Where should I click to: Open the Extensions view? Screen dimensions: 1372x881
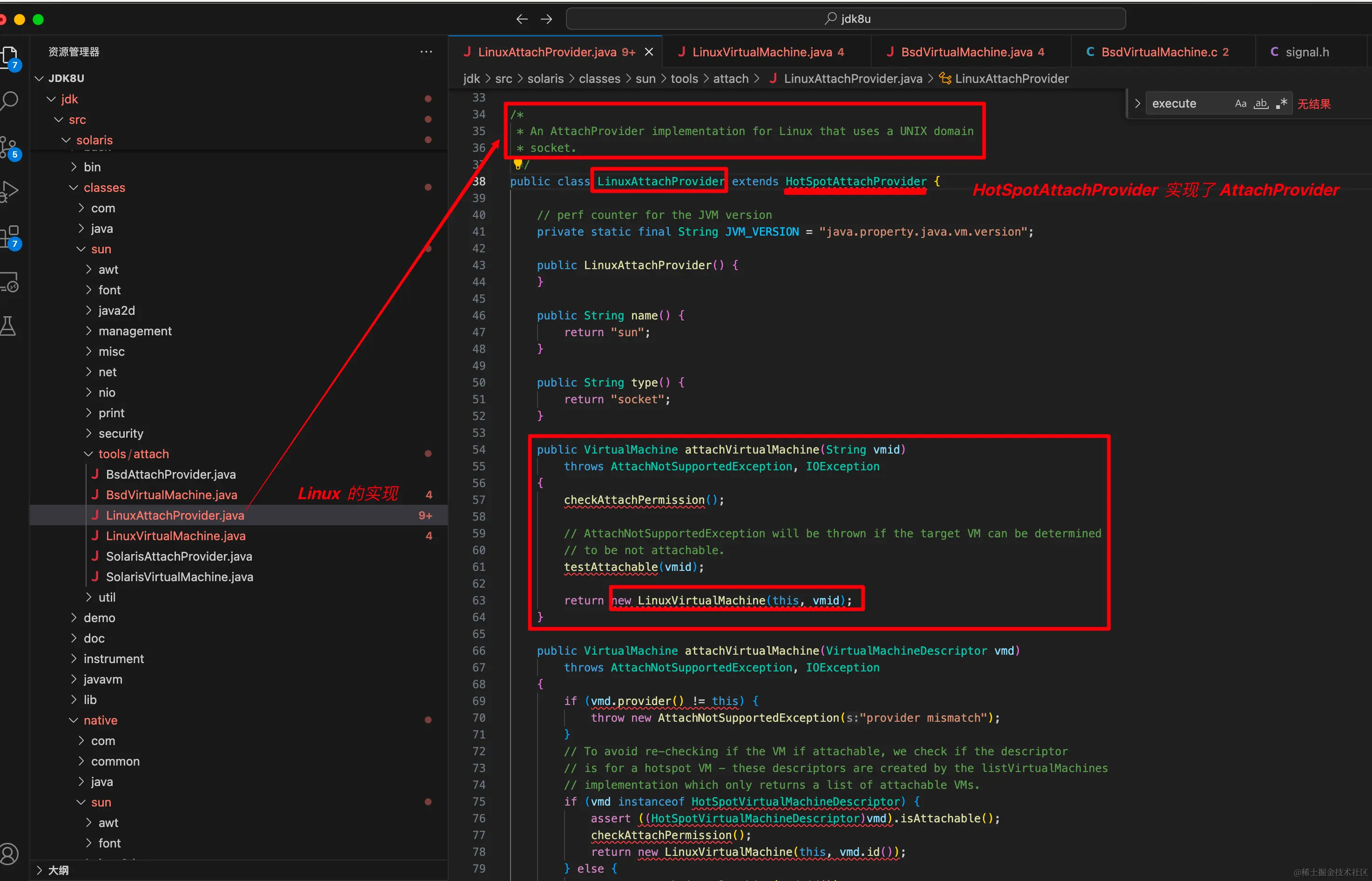9,236
